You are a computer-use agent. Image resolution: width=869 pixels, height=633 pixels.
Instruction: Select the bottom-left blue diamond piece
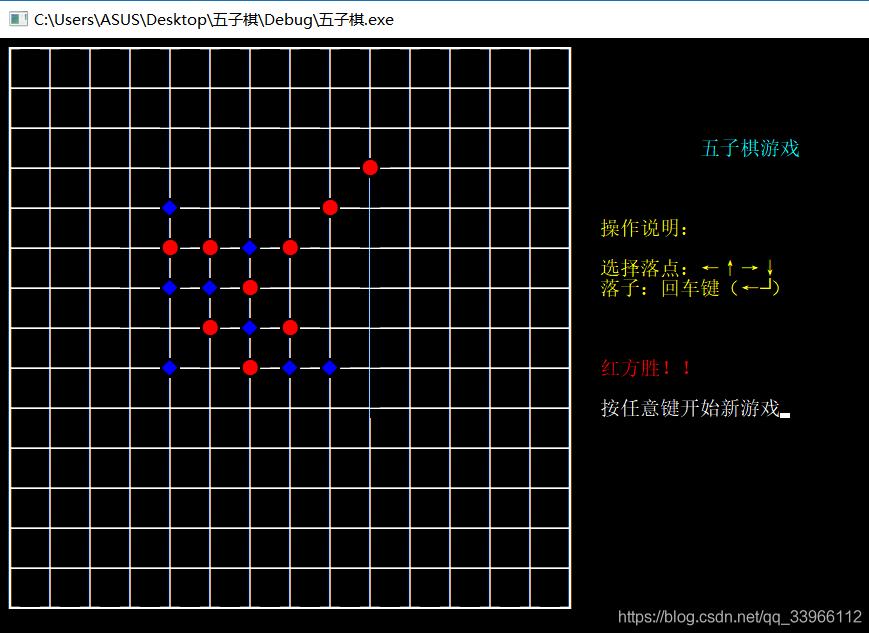tap(170, 367)
